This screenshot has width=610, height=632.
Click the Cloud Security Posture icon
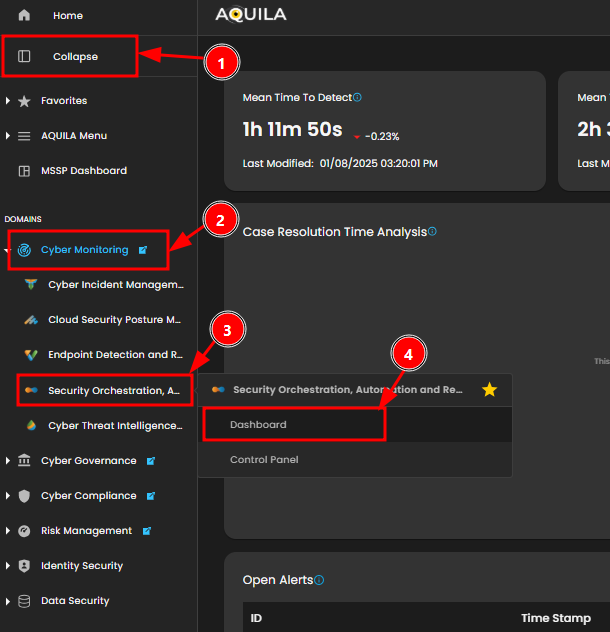click(x=30, y=320)
